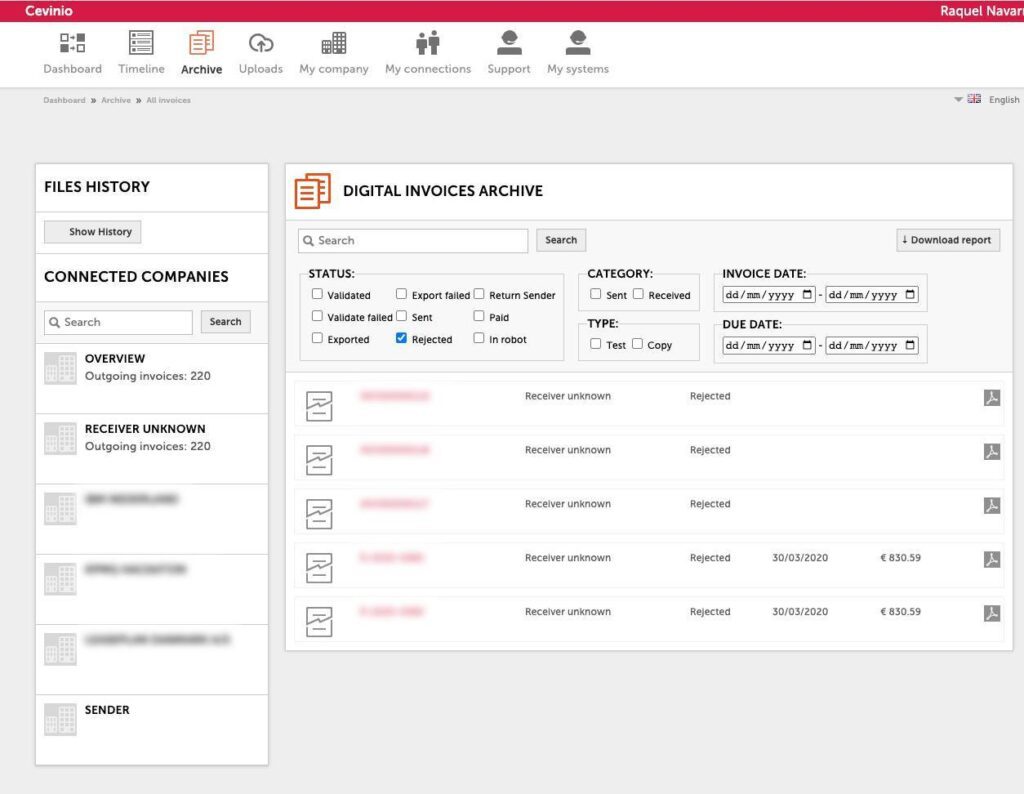1024x794 pixels.
Task: Enable the Validate failed checkbox
Action: point(317,316)
